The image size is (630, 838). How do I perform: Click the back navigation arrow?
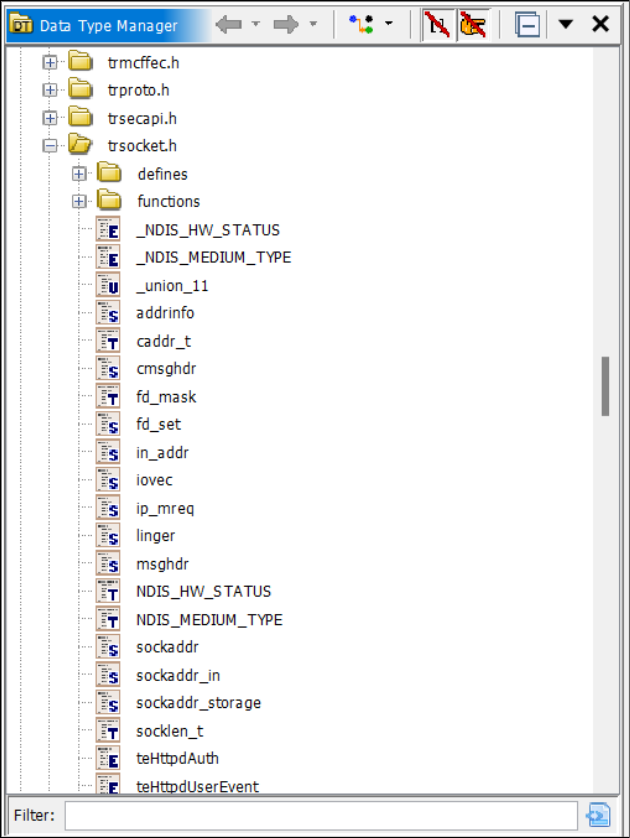click(x=229, y=24)
